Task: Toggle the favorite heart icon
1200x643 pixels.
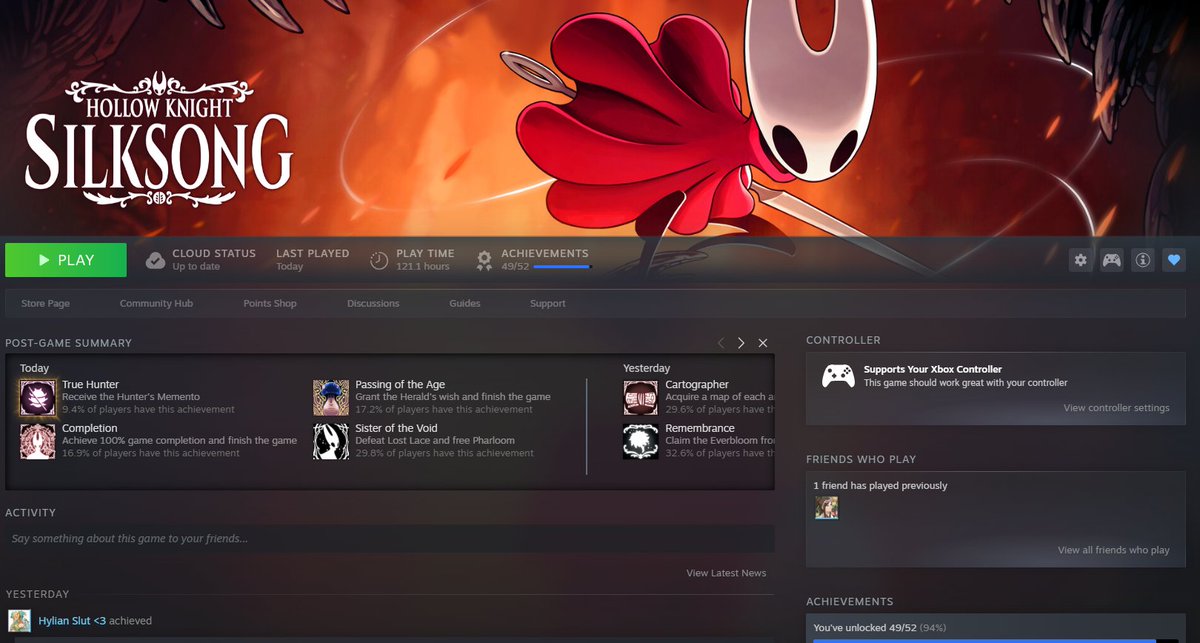Action: 1174,260
